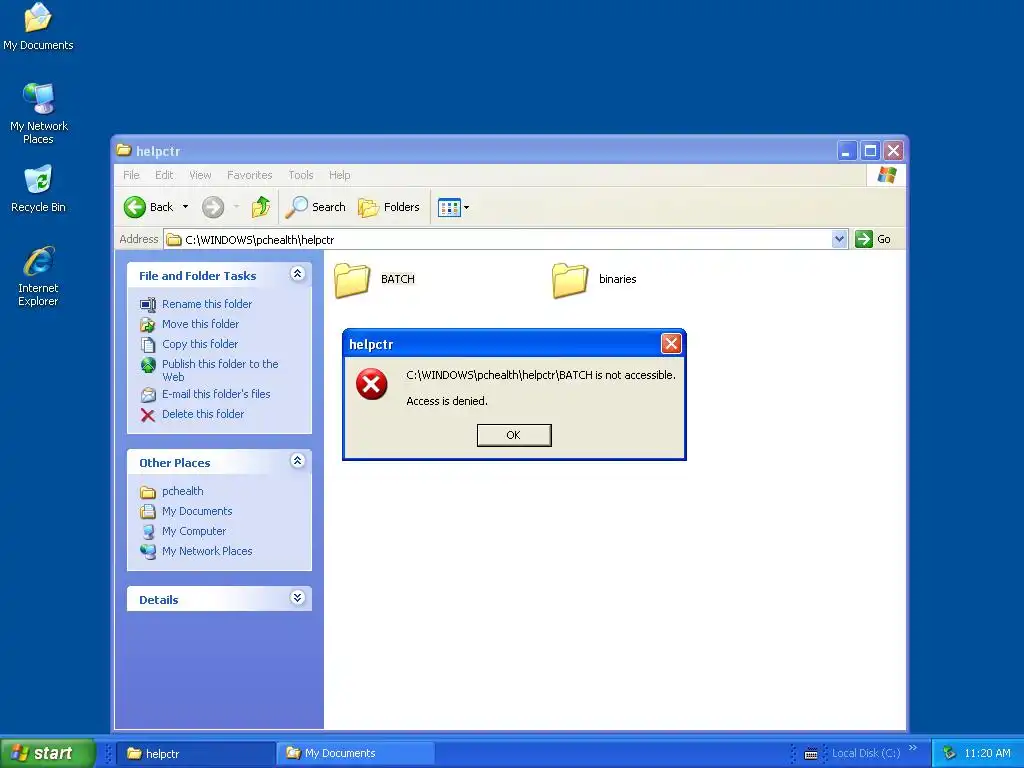Open pchealth in Other Places
Viewport: 1024px width, 768px height.
pos(183,491)
